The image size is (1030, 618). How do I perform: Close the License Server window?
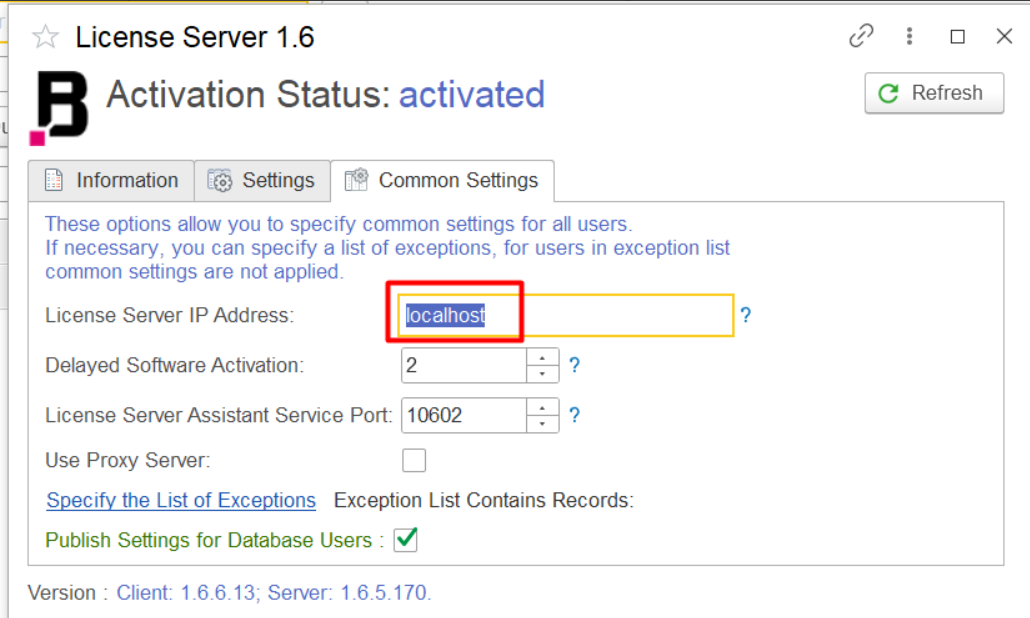point(1004,37)
